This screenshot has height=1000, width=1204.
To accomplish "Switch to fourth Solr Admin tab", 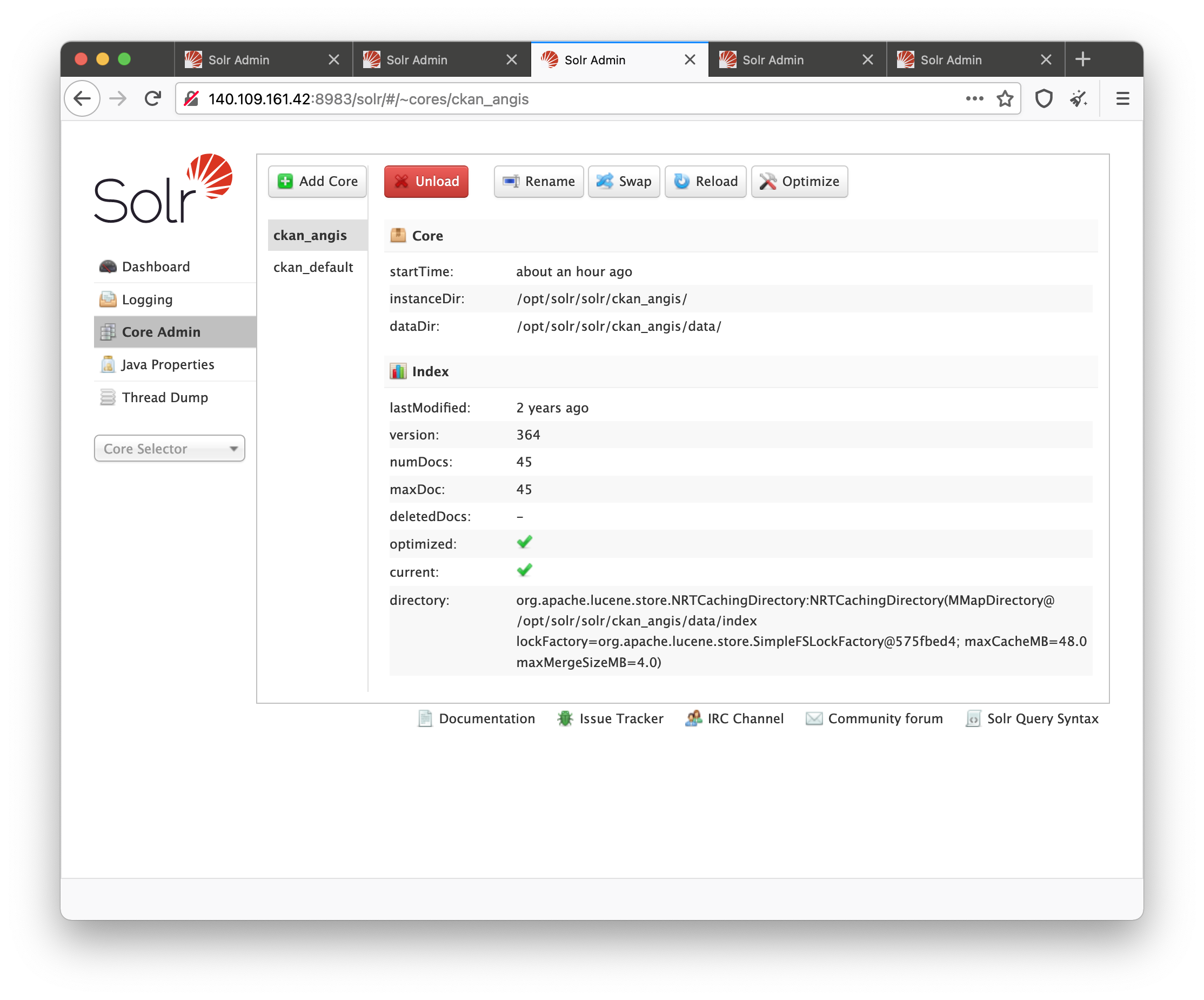I will coord(798,59).
